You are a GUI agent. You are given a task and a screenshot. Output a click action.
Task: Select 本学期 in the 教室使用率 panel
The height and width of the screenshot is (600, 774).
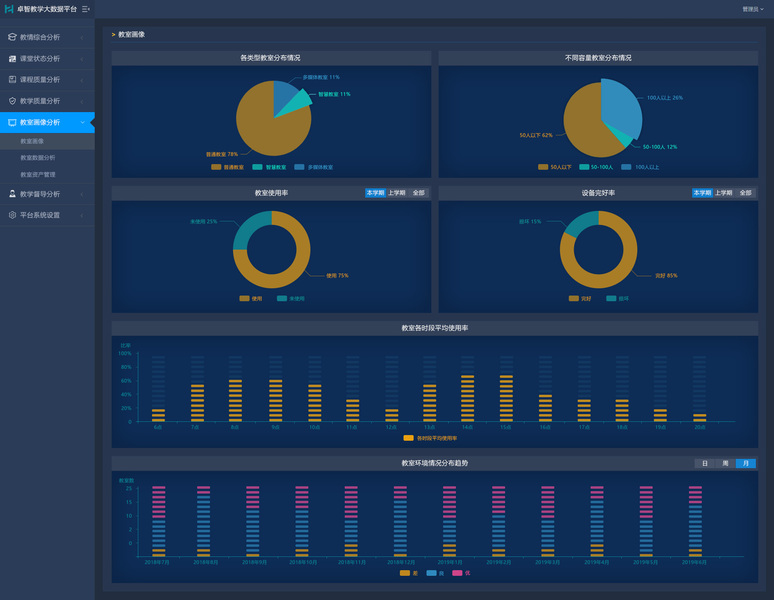pos(375,193)
